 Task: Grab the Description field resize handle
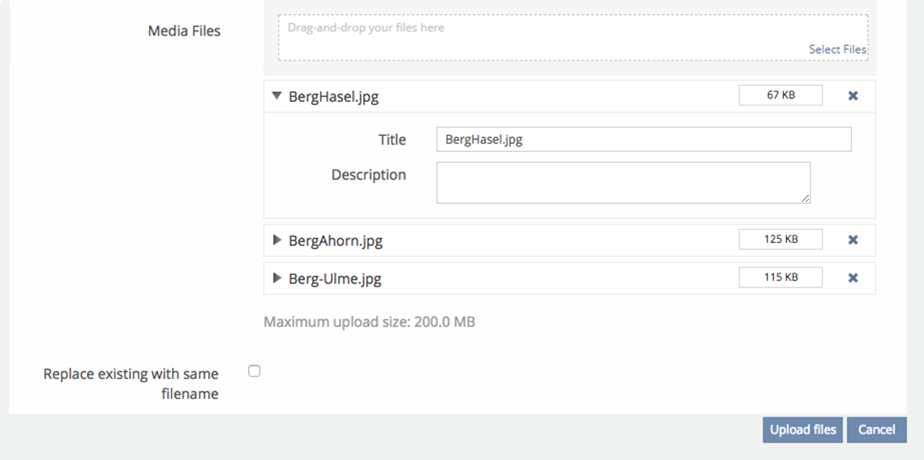tap(805, 198)
